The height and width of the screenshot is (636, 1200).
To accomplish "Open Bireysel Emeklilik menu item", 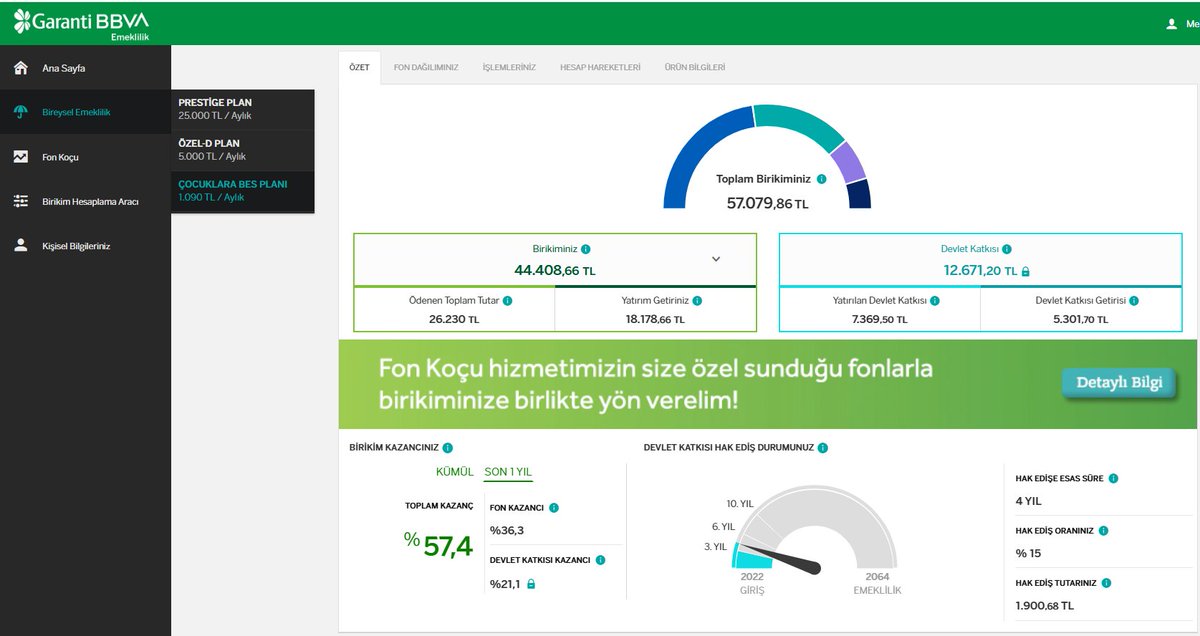I will [x=85, y=112].
